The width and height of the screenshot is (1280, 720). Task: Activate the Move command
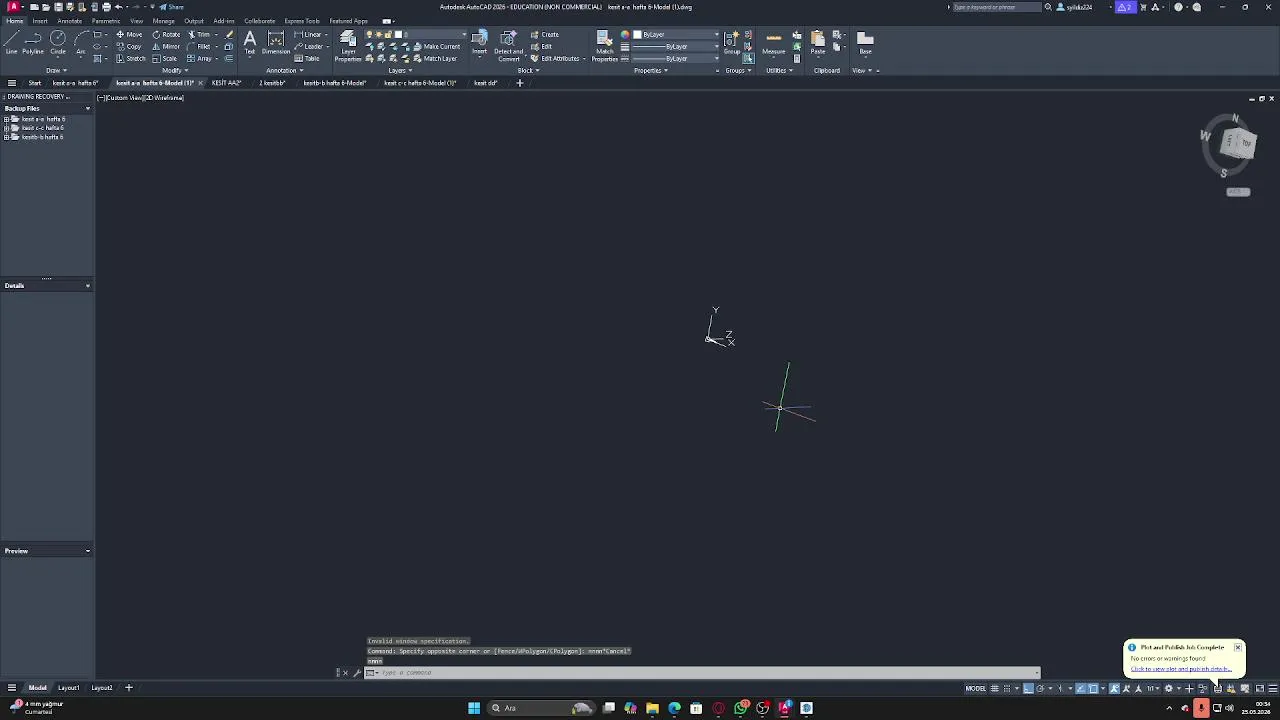[129, 34]
